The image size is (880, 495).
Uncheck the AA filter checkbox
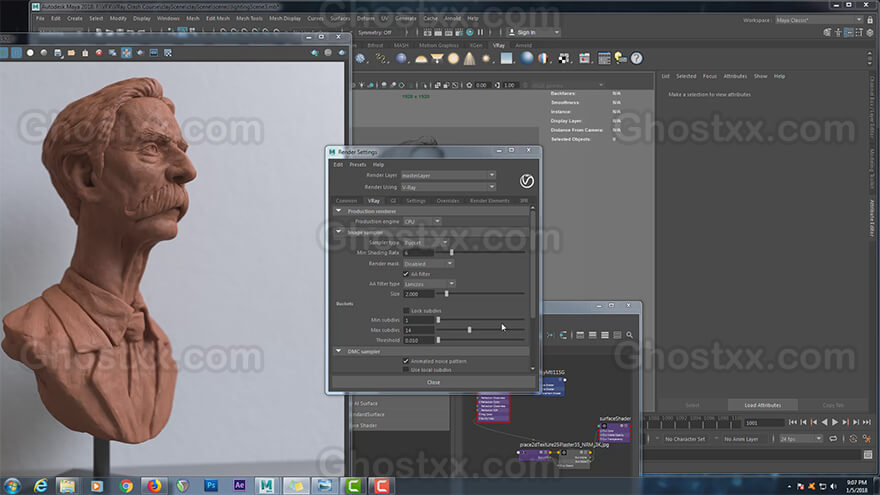click(x=406, y=274)
